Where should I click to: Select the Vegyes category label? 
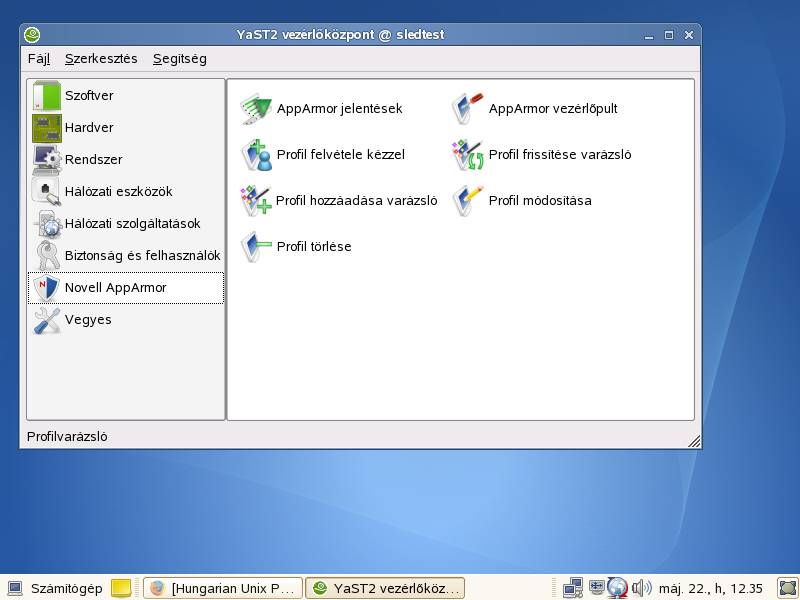coord(88,320)
